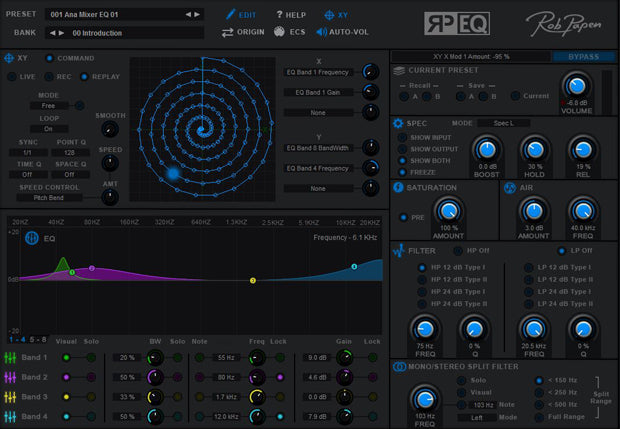Click the FILTER waveform icon
This screenshot has height=429, width=620.
(399, 251)
